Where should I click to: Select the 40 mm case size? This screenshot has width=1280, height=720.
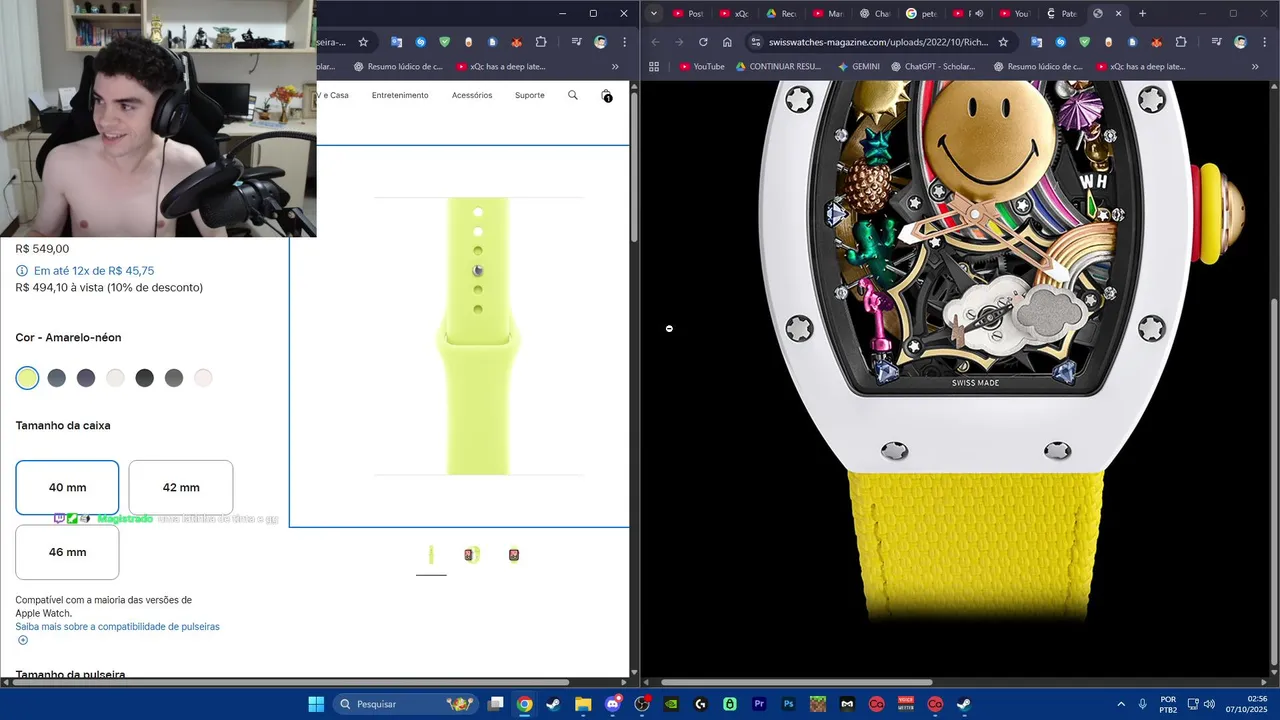67,487
